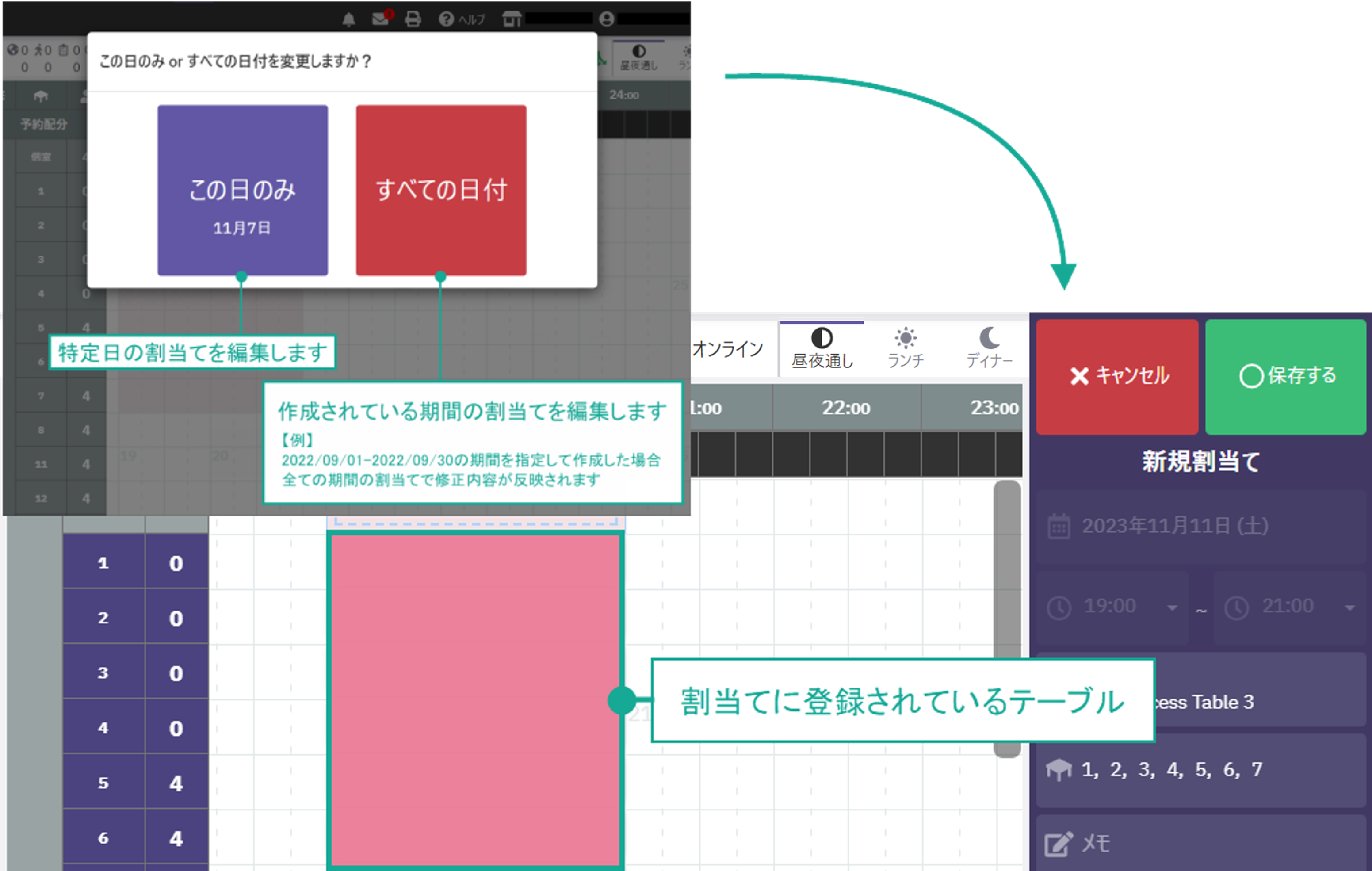Viewport: 1372px width, 871px height.
Task: Save the allocation with 保存する
Action: pos(1285,377)
